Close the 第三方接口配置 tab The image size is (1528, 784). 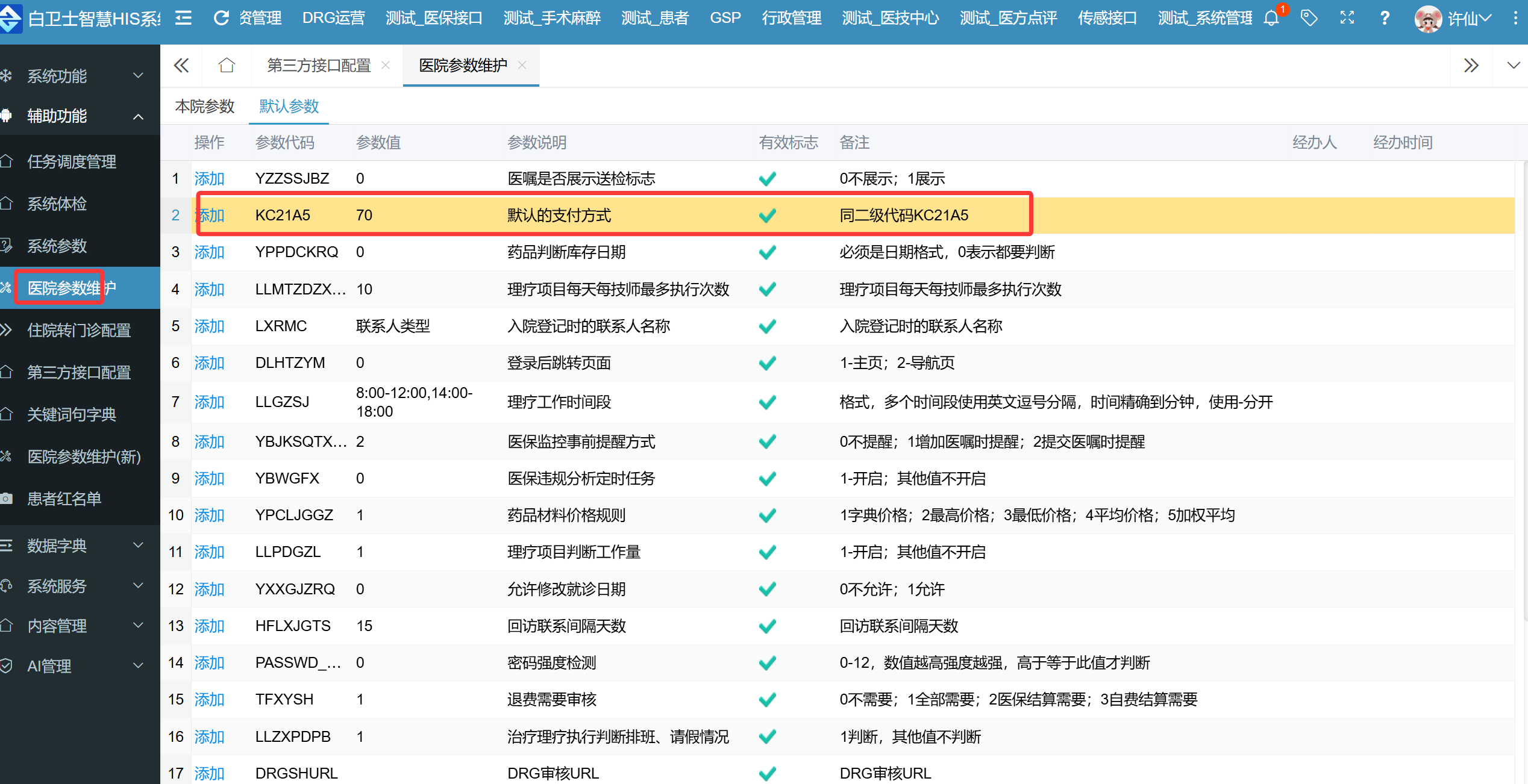(x=386, y=65)
